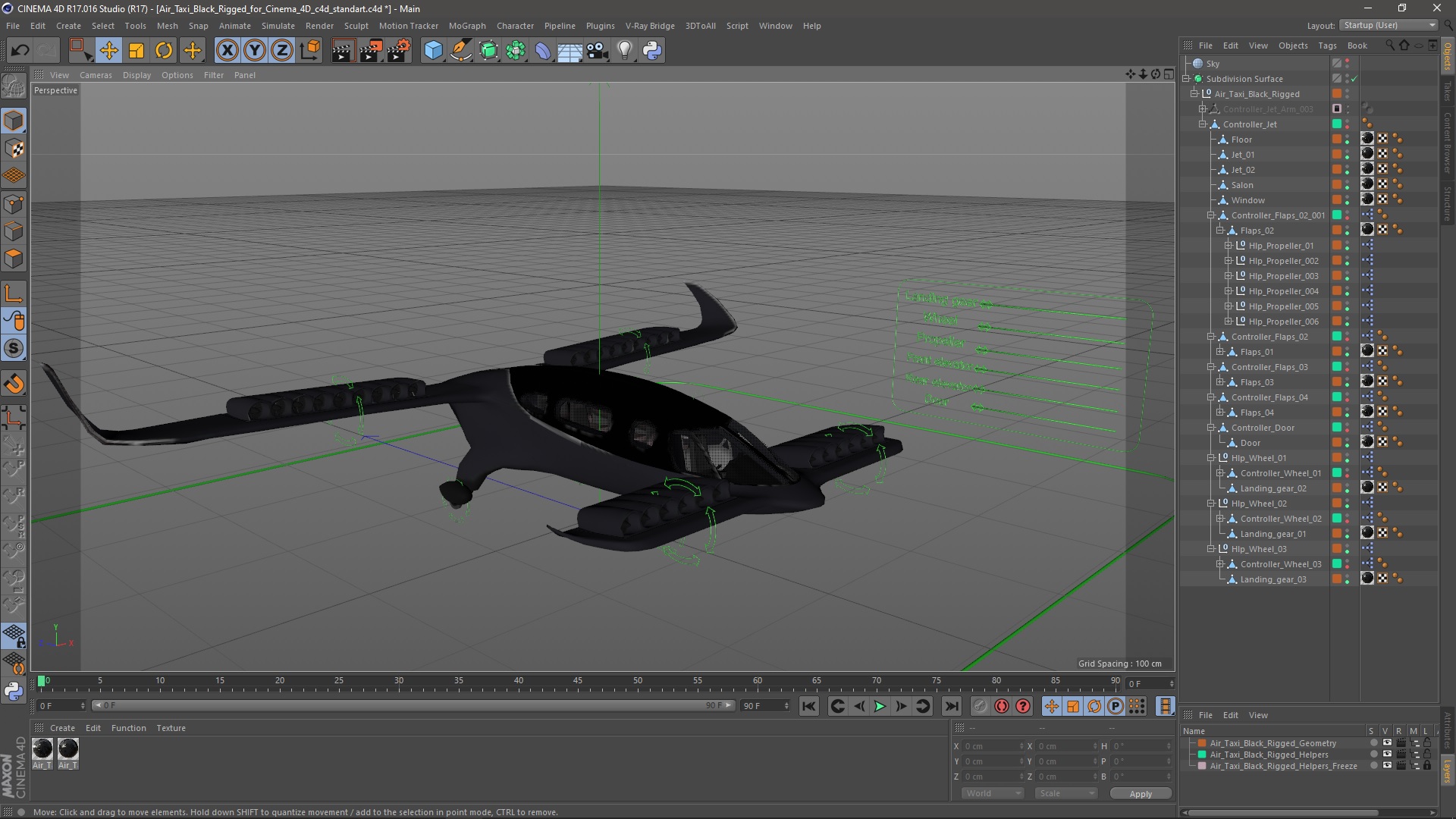Add a Cube primitive object
This screenshot has height=819, width=1456.
[433, 51]
